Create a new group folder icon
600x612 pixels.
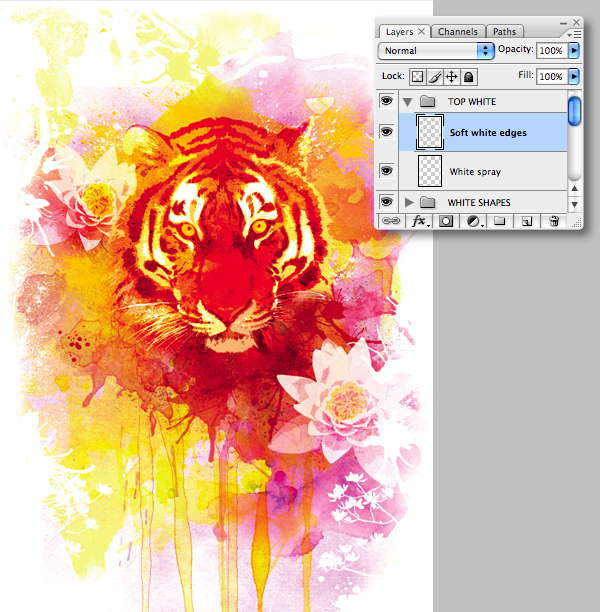[499, 221]
